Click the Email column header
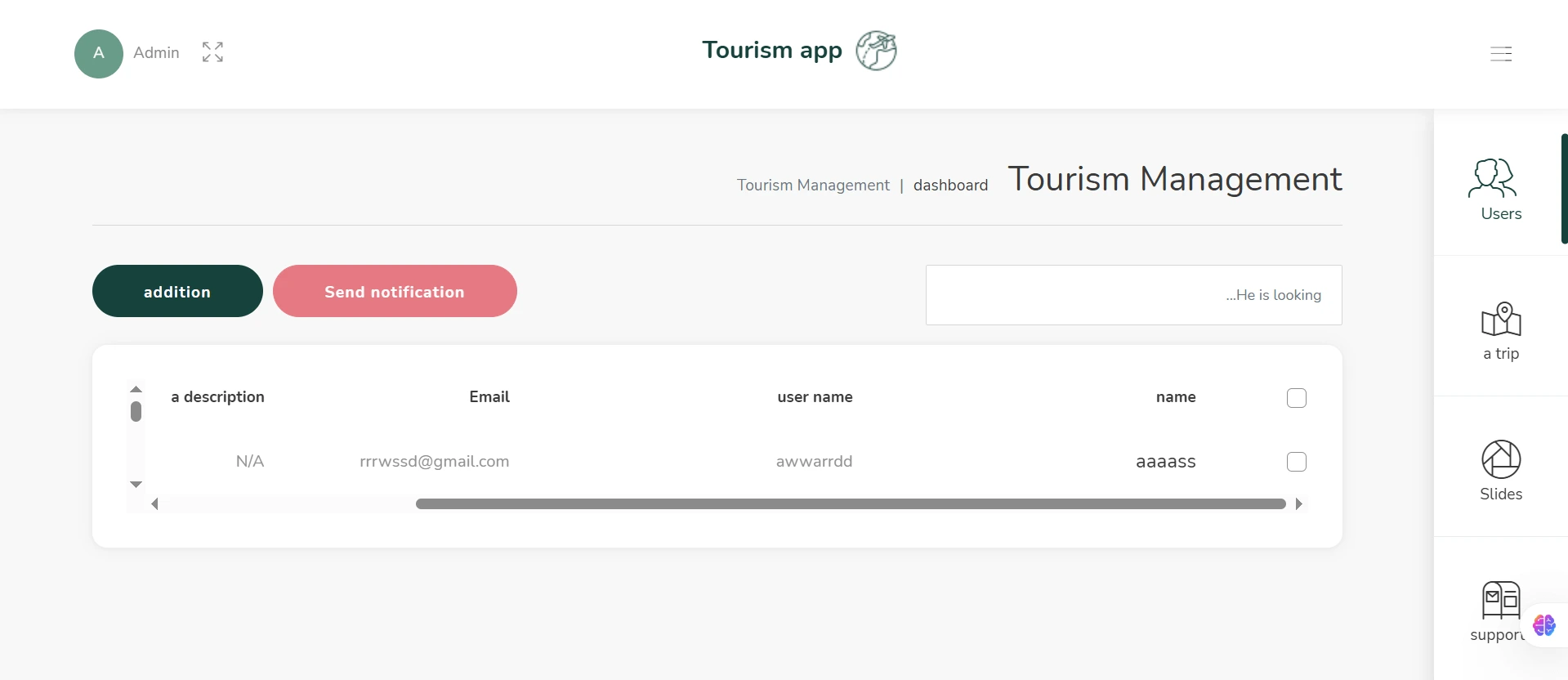Image resolution: width=1568 pixels, height=680 pixels. coord(489,397)
